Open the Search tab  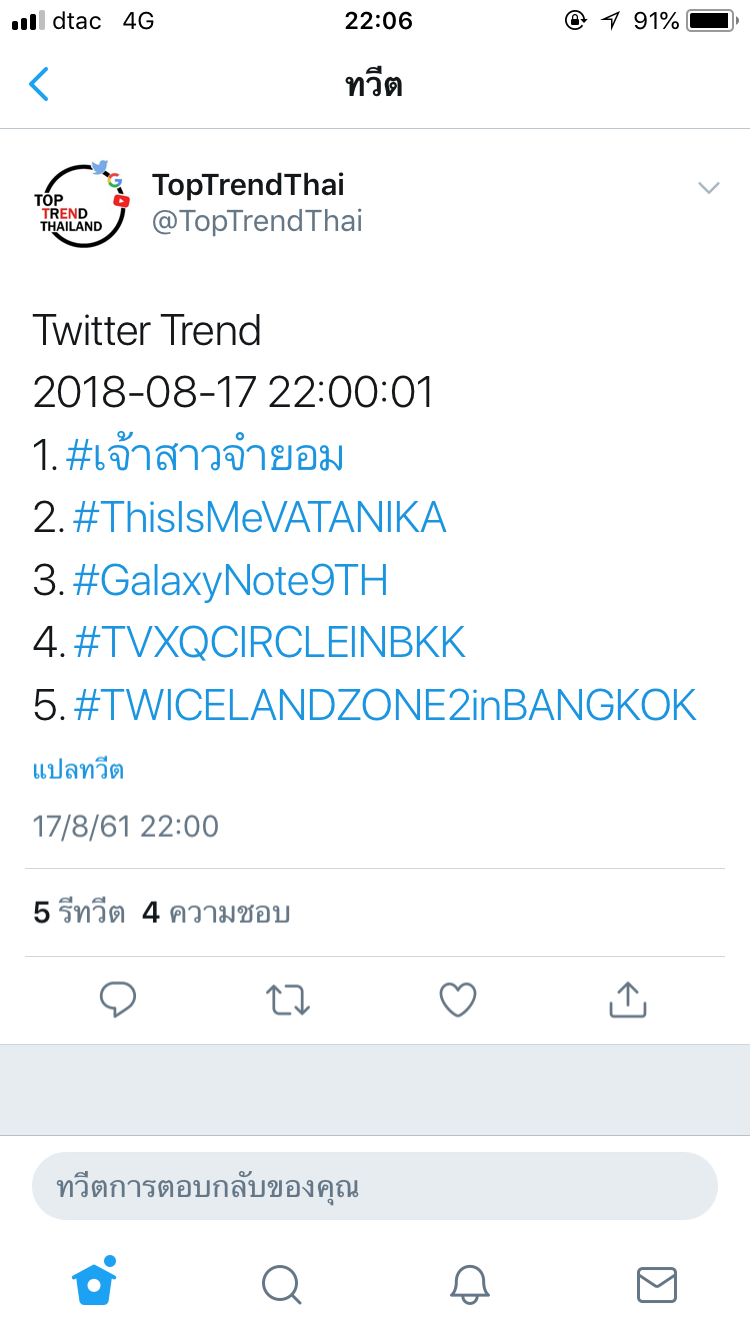281,1284
